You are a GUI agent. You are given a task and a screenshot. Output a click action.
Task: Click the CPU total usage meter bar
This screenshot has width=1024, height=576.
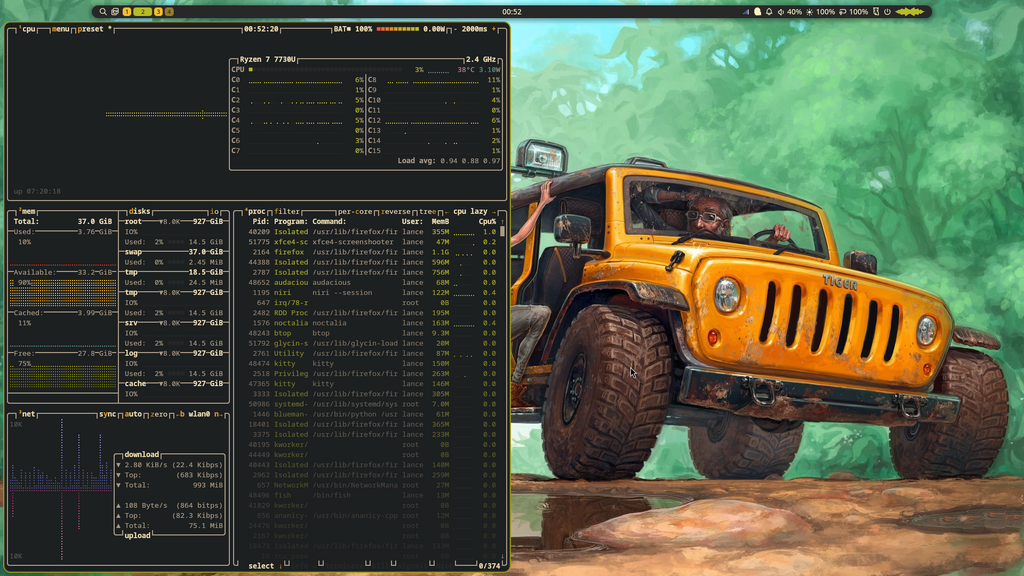coord(325,69)
